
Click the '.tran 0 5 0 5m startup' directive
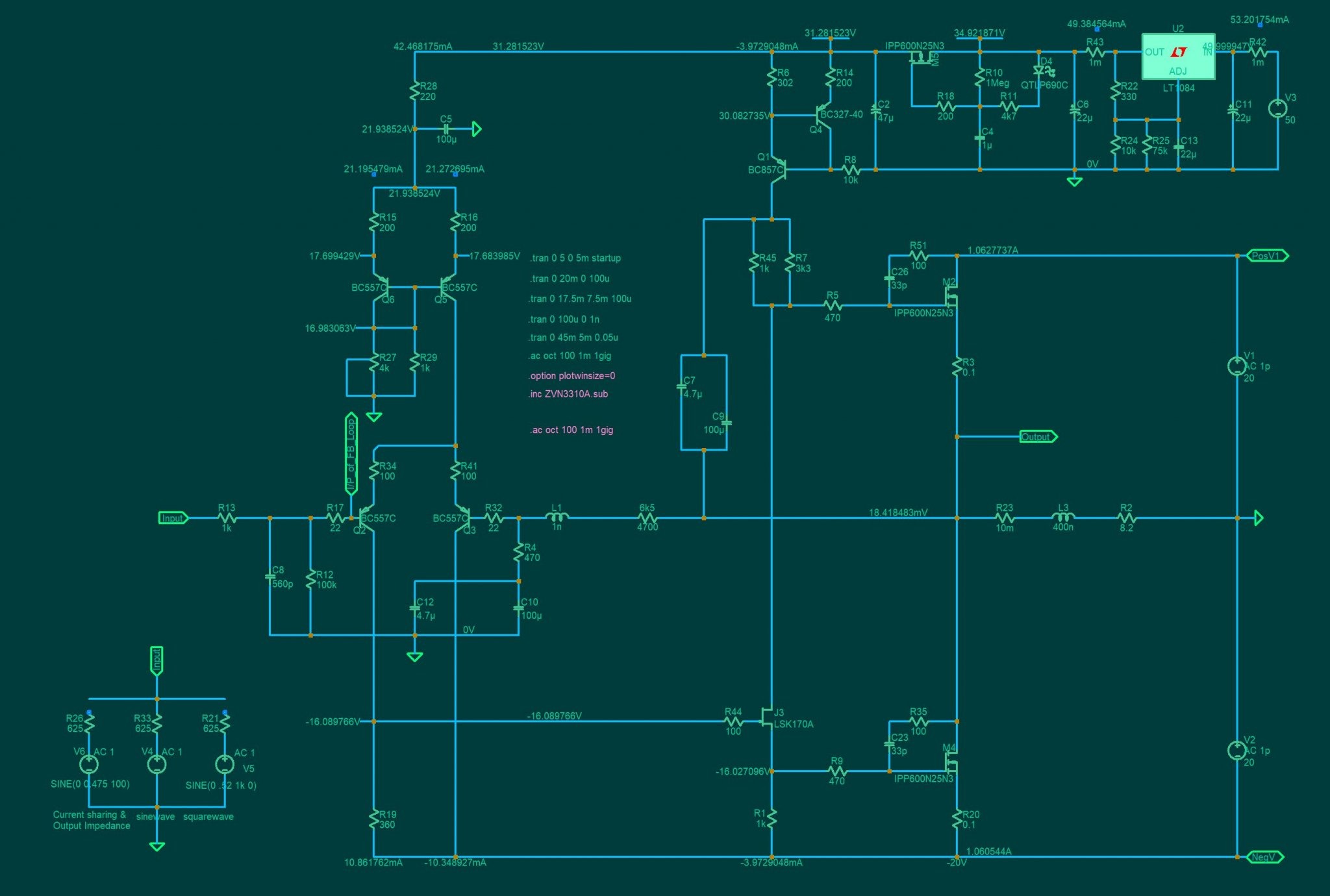(575, 258)
